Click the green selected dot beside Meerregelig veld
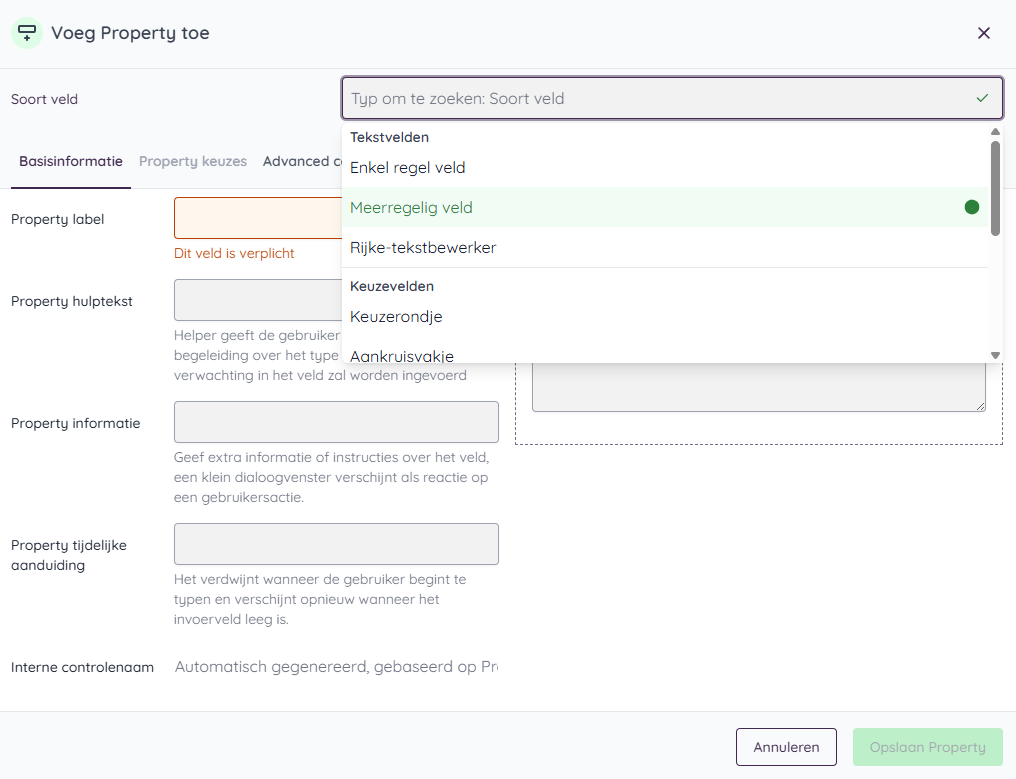 (971, 208)
